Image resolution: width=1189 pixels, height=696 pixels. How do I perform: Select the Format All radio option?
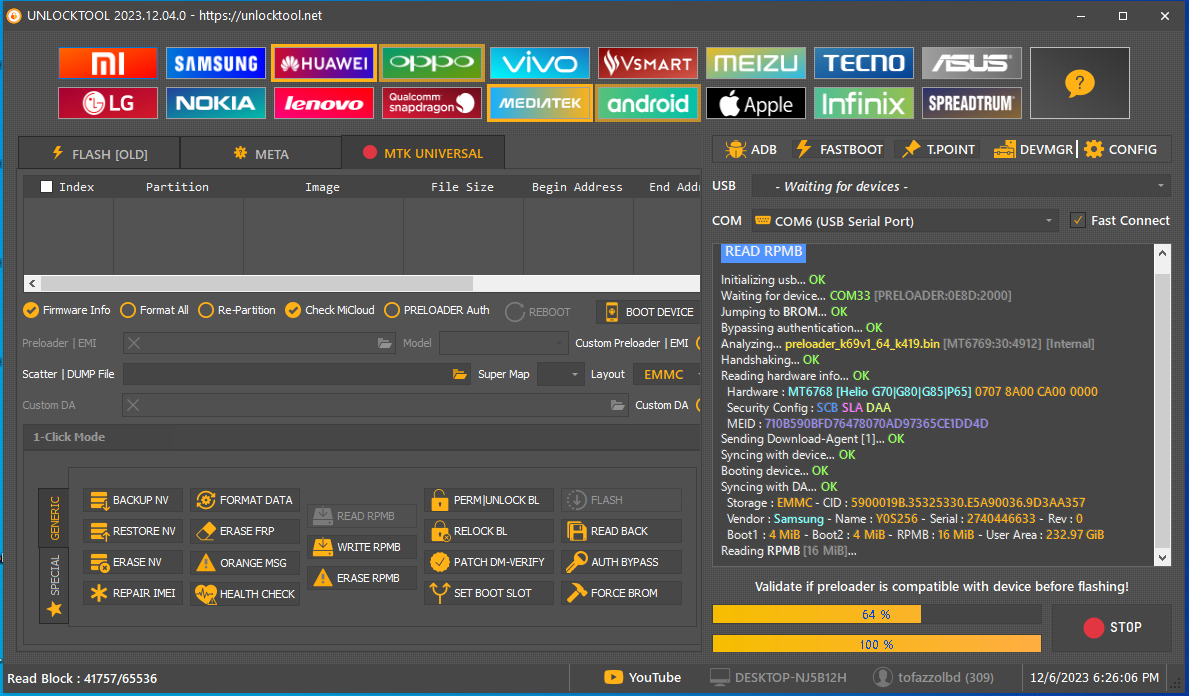(129, 310)
